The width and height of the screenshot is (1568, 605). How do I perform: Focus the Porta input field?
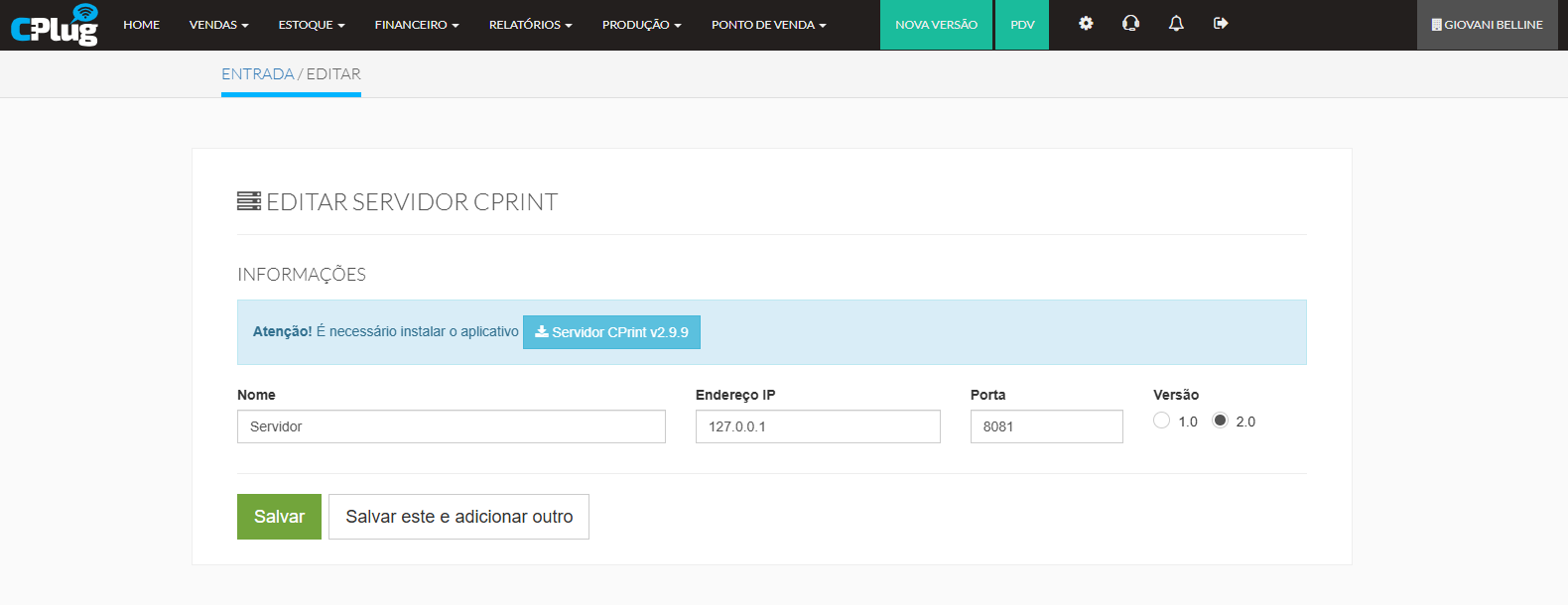[1047, 426]
